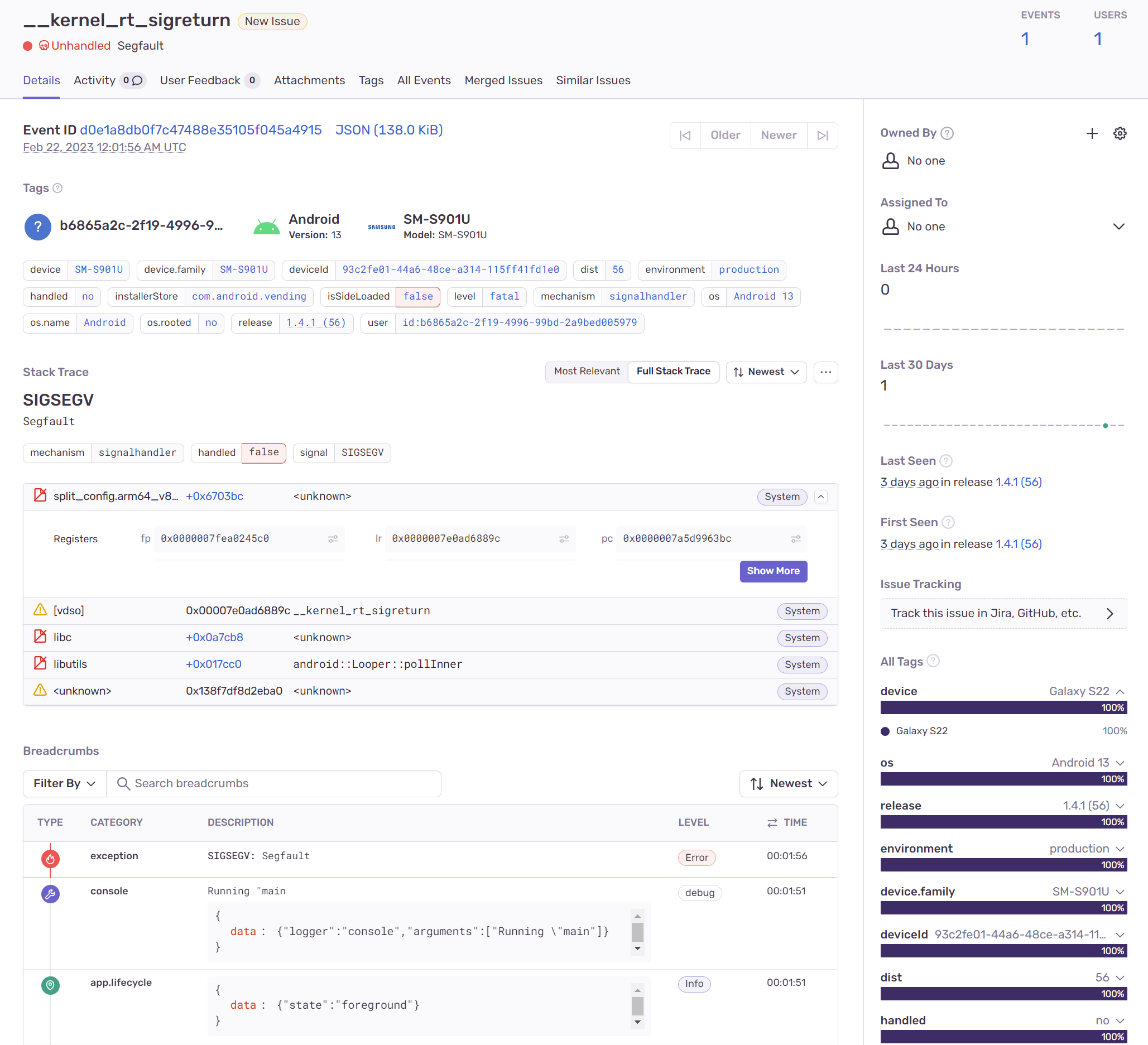Open issue settings via the gear icon
Screen dimensions: 1148x1045
(x=1120, y=133)
